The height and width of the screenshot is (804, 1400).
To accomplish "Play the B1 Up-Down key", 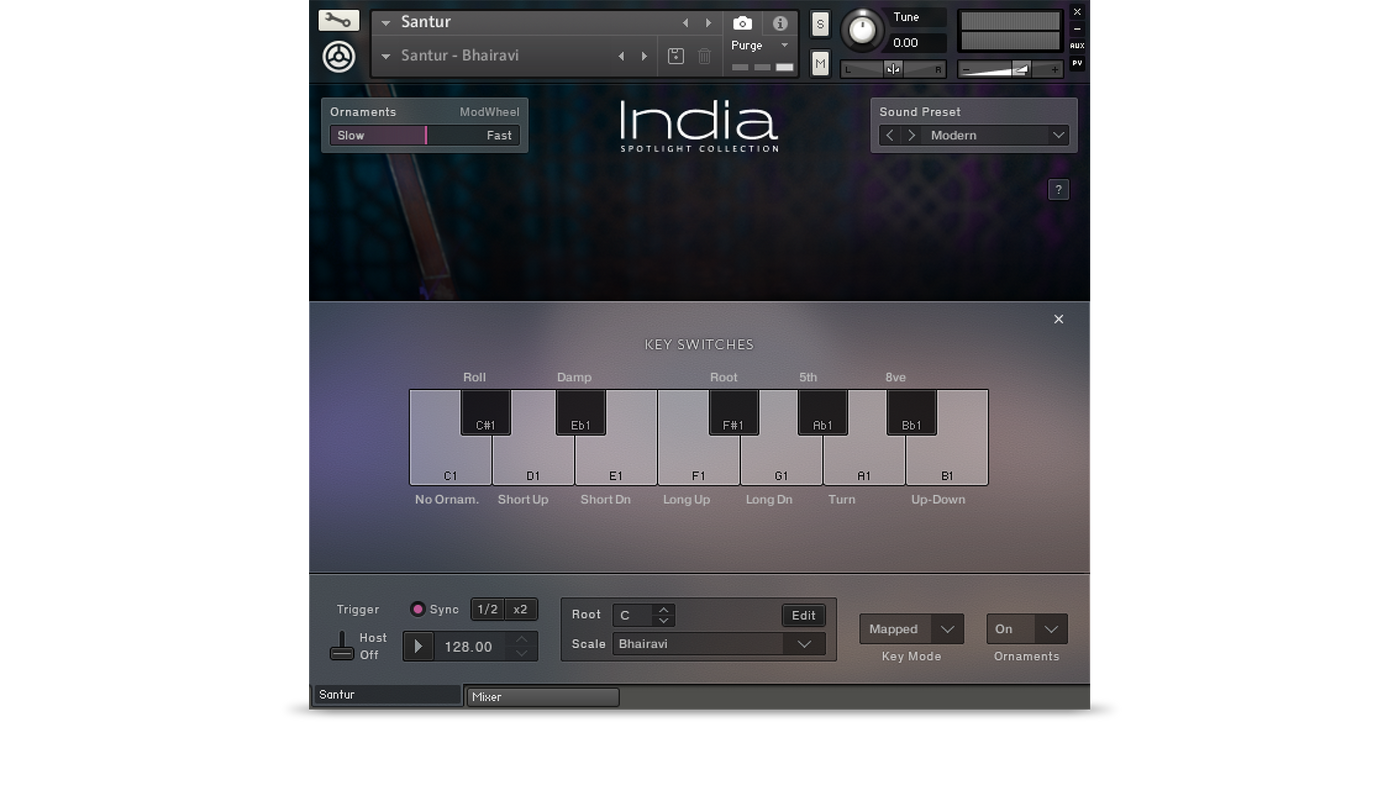I will [947, 462].
